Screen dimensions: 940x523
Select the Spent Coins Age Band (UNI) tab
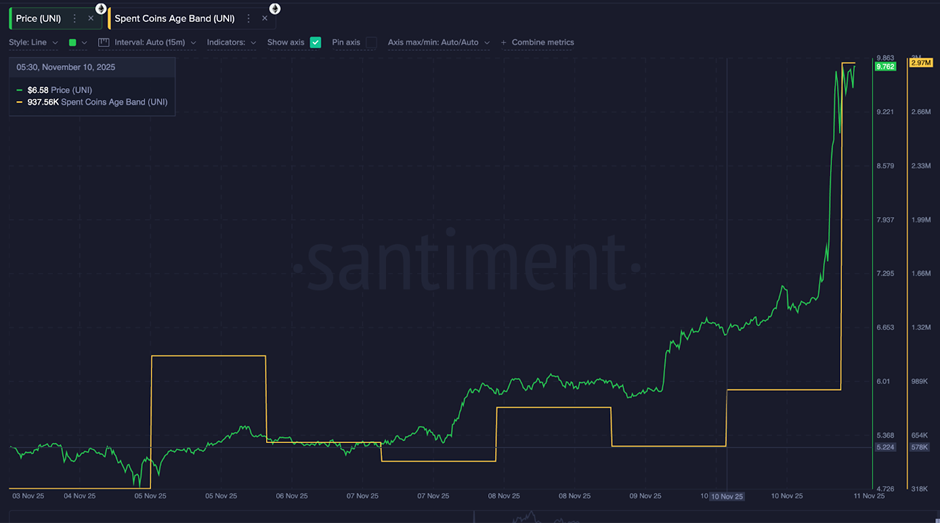175,18
